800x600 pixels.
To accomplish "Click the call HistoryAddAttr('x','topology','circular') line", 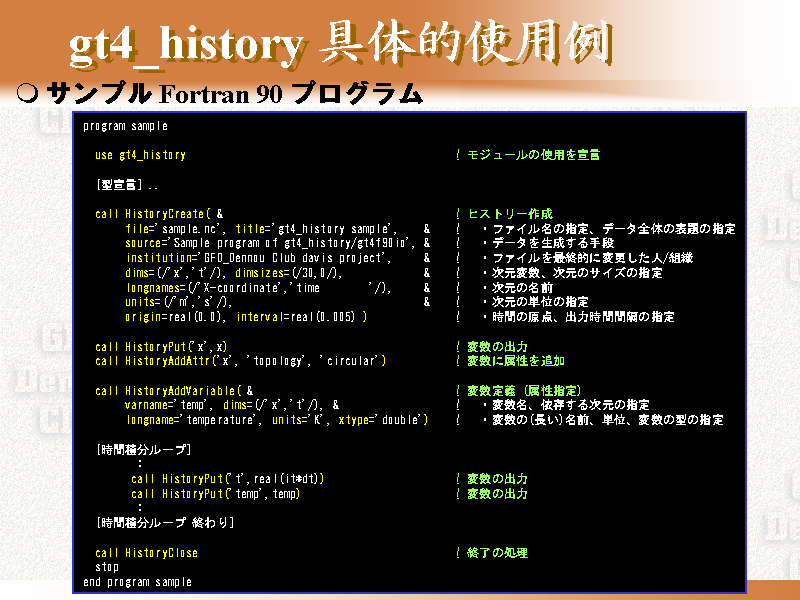I will click(241, 361).
